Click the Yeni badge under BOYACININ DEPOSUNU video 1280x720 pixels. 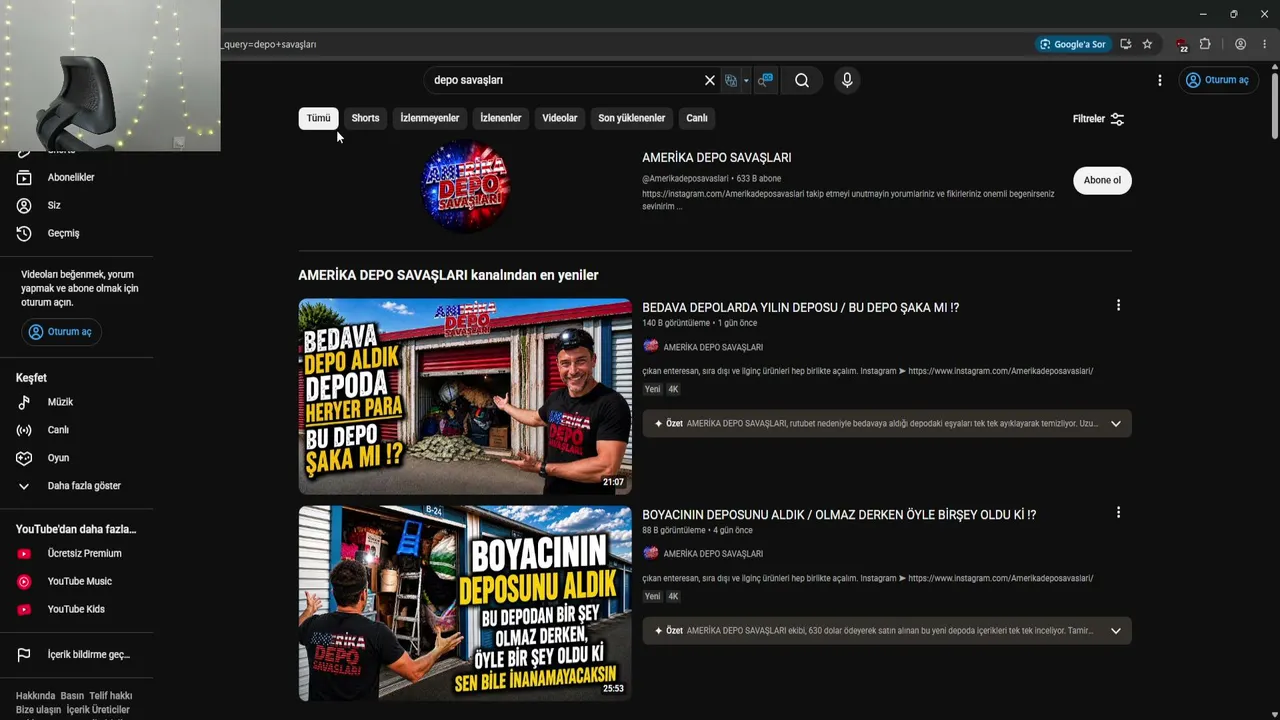652,596
